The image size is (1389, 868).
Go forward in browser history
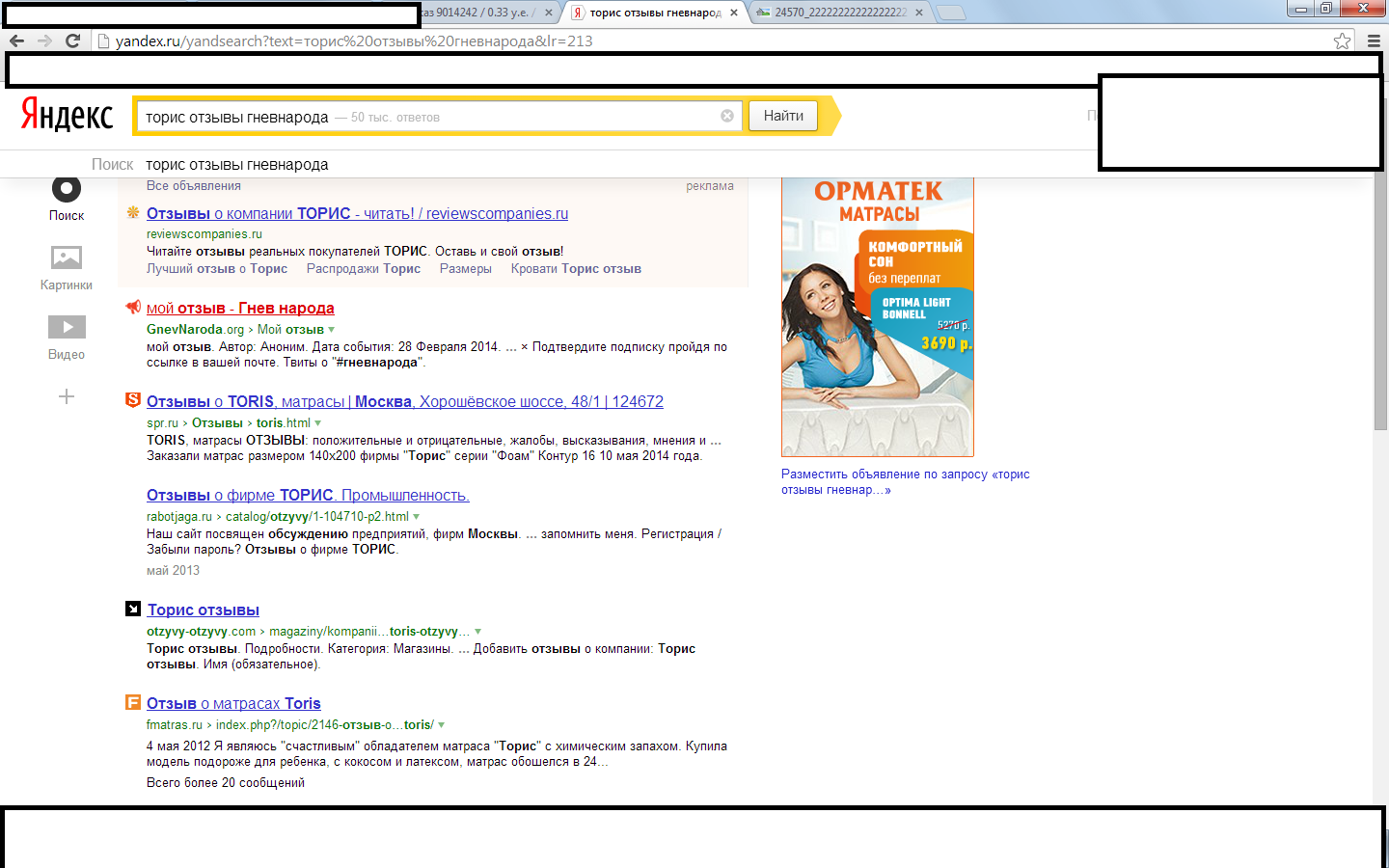[x=44, y=41]
